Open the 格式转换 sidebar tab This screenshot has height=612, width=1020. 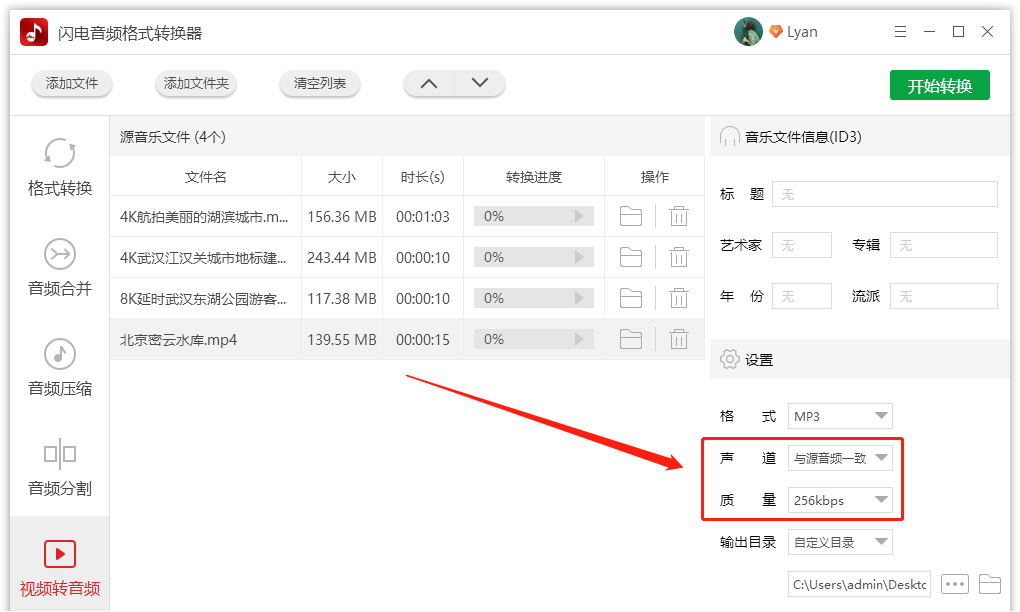tap(60, 168)
